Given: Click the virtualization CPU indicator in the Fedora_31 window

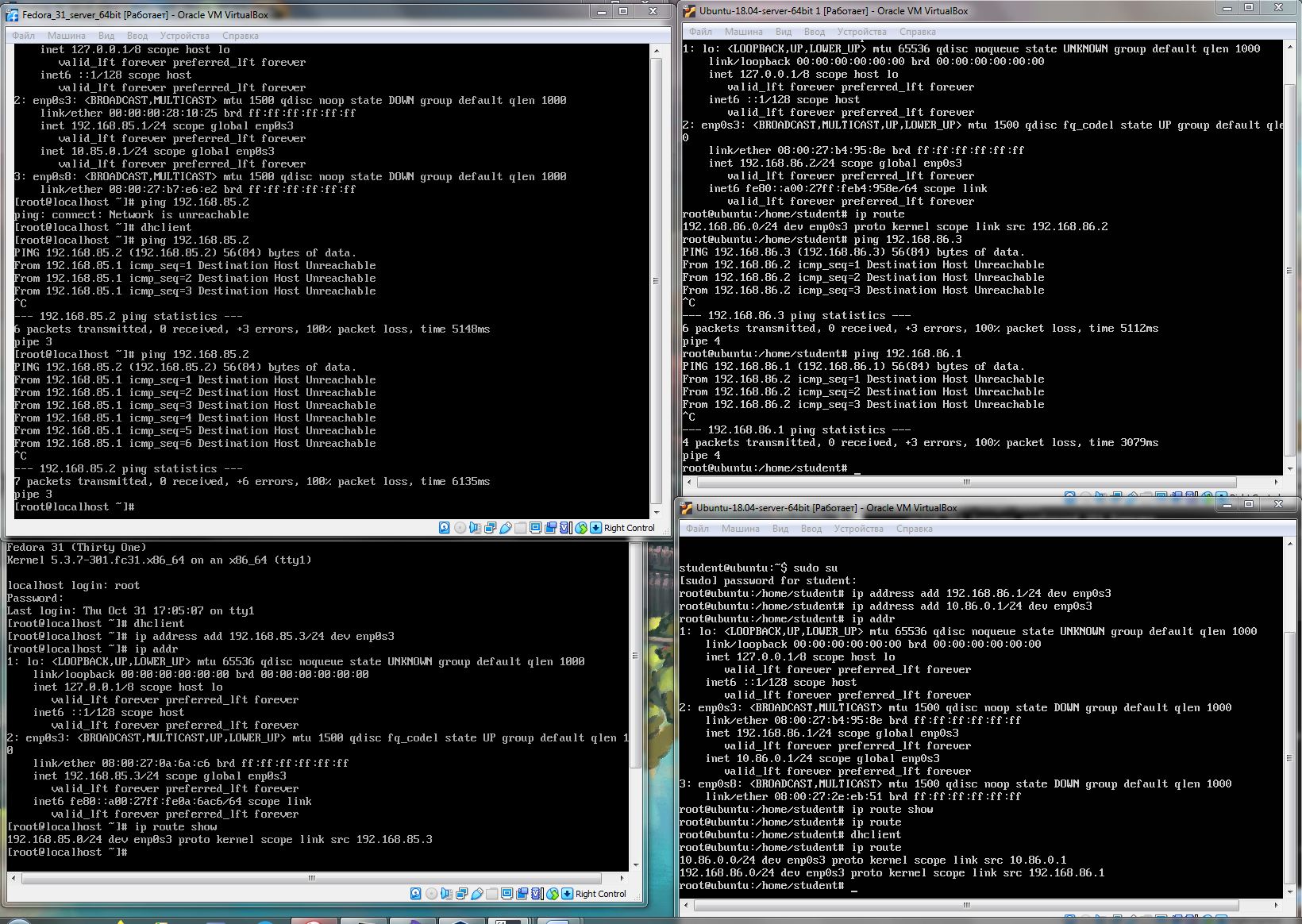Looking at the screenshot, I should 565,528.
